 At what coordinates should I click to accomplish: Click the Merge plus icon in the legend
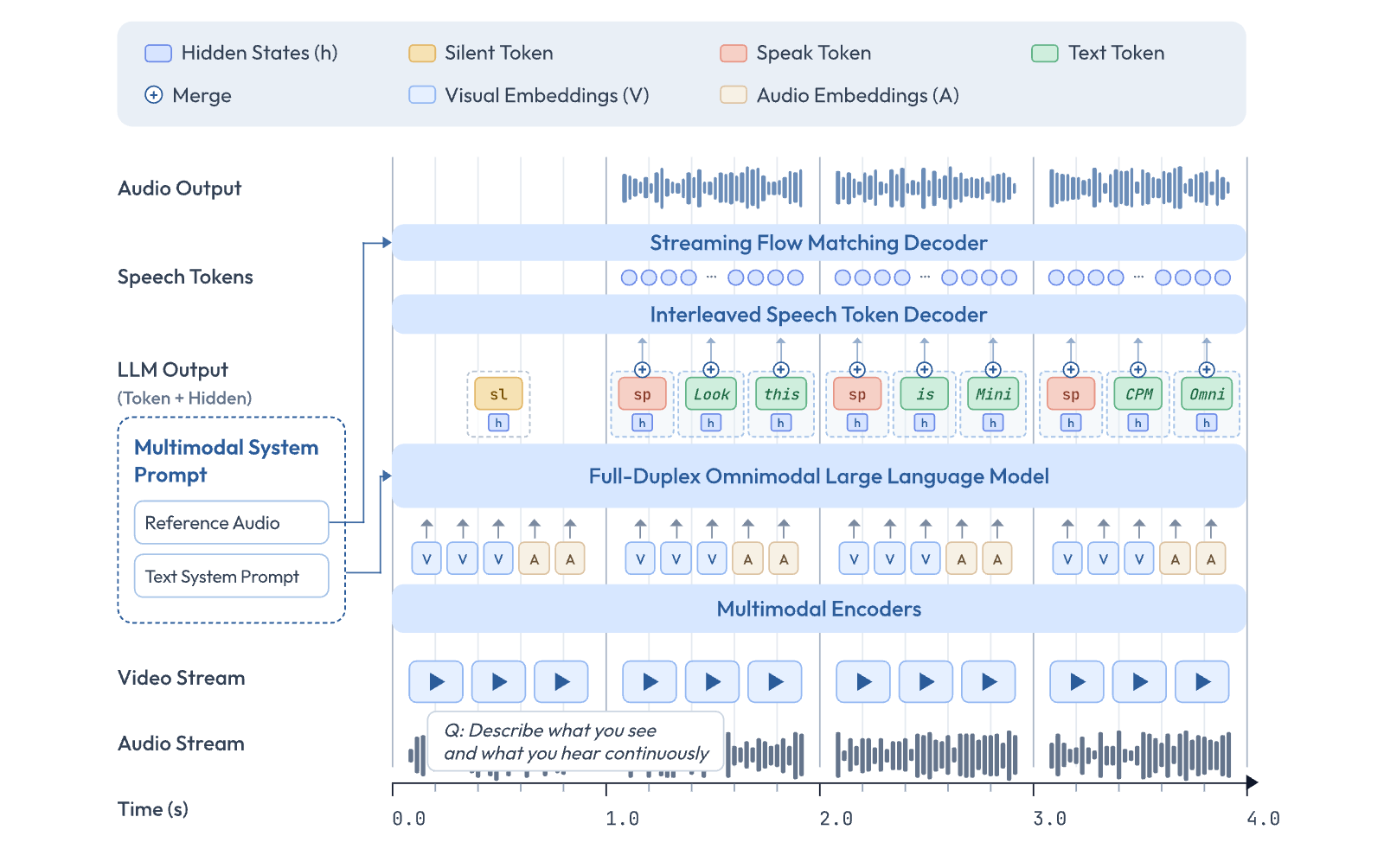click(153, 95)
